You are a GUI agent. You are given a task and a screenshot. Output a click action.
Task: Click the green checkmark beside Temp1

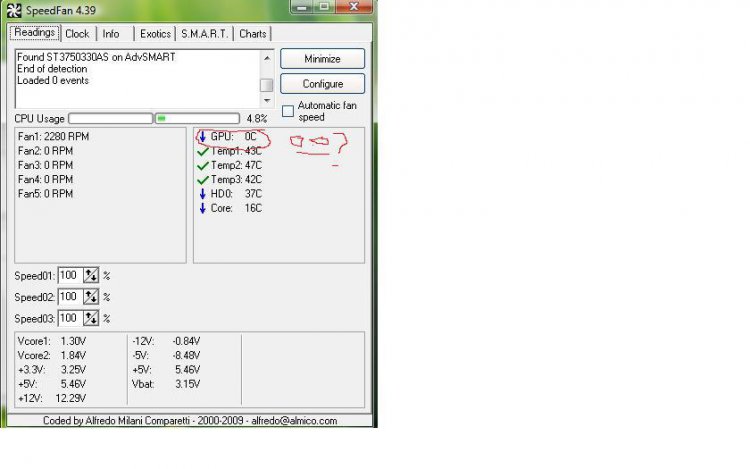[203, 152]
